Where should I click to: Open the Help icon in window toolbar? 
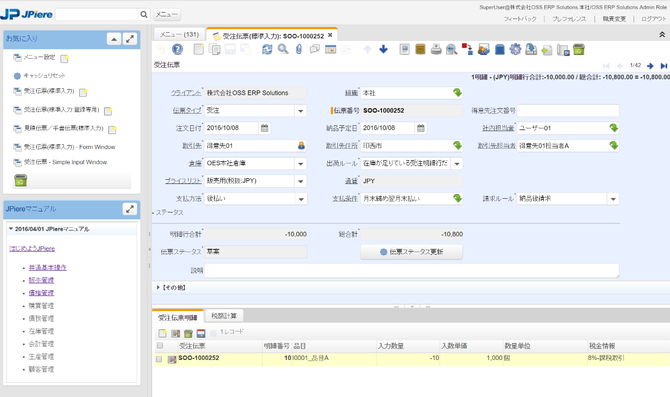tap(177, 49)
